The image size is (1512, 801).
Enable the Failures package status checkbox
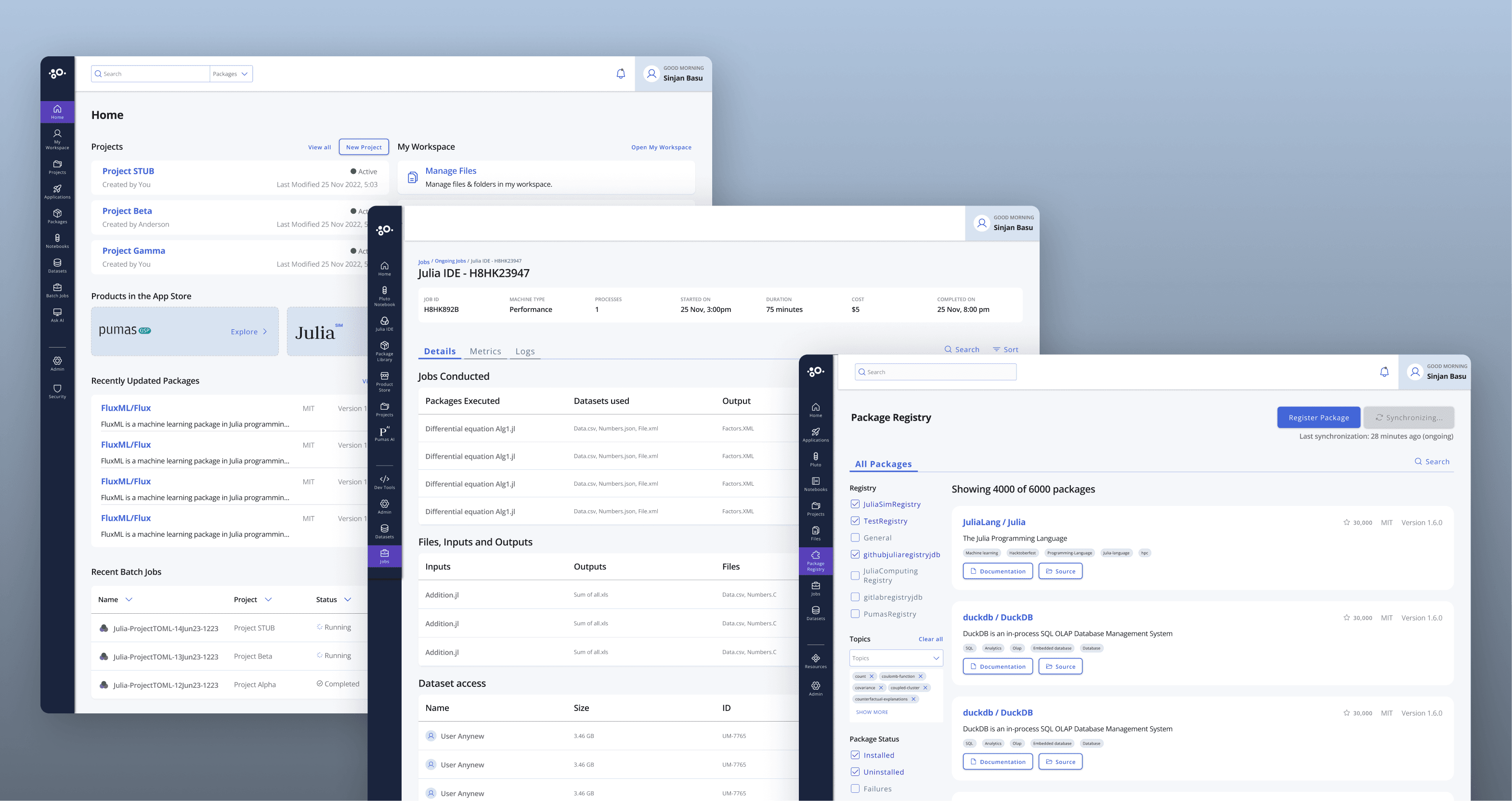point(855,788)
